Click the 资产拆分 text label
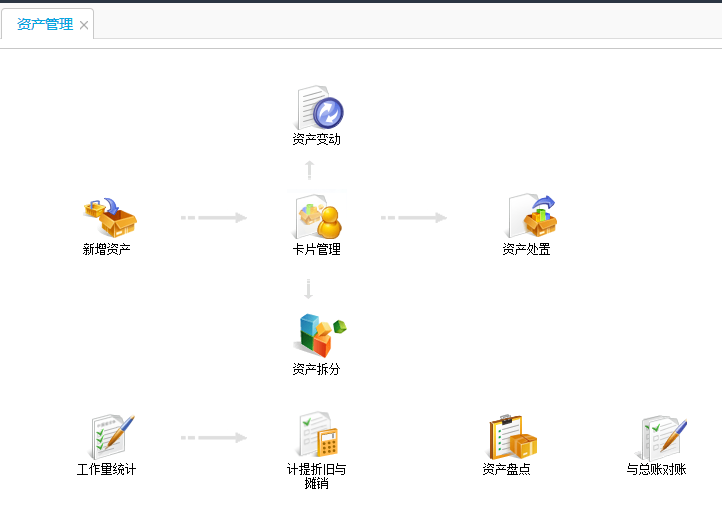Viewport: 722px width, 511px height. coord(317,369)
